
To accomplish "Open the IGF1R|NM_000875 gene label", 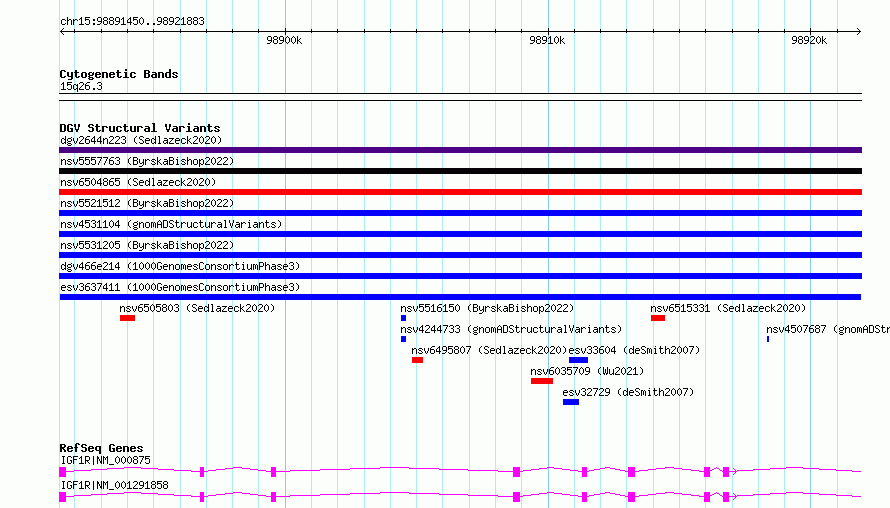I will pos(105,460).
